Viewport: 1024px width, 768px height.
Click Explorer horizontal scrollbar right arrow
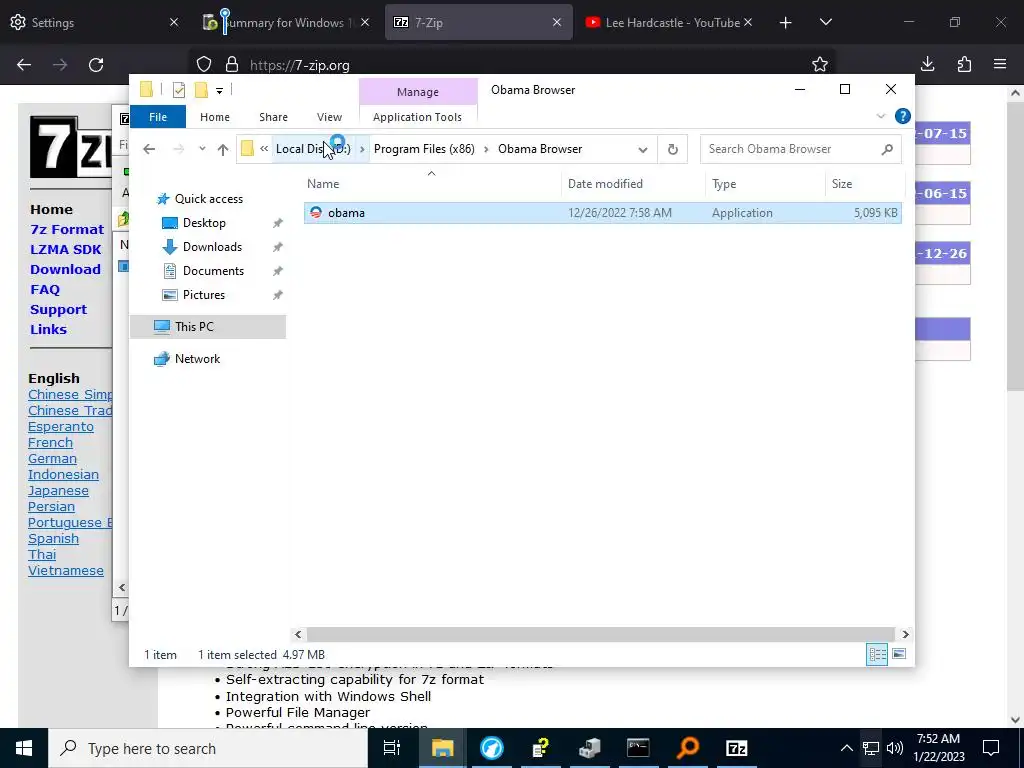[905, 634]
